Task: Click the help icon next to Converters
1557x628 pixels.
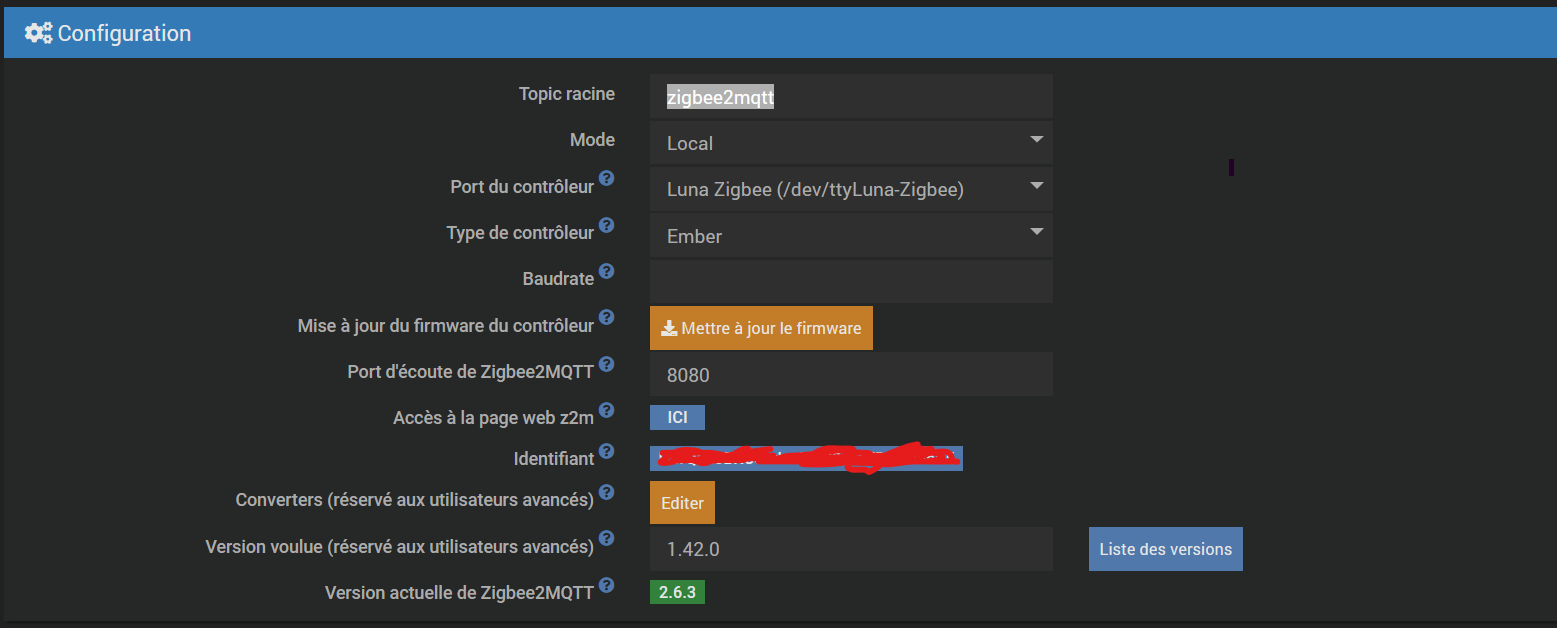Action: coord(606,492)
